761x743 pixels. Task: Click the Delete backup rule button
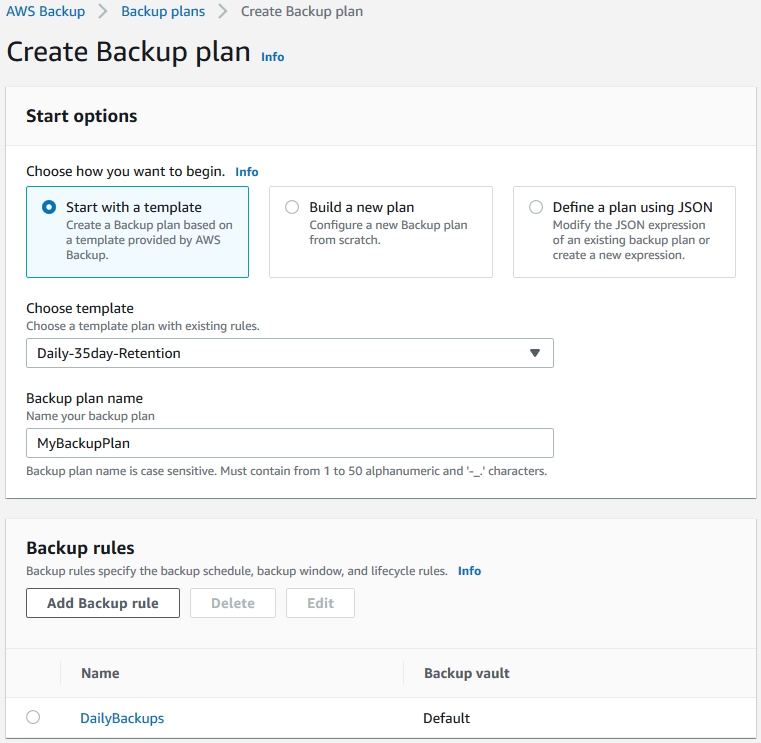click(232, 603)
